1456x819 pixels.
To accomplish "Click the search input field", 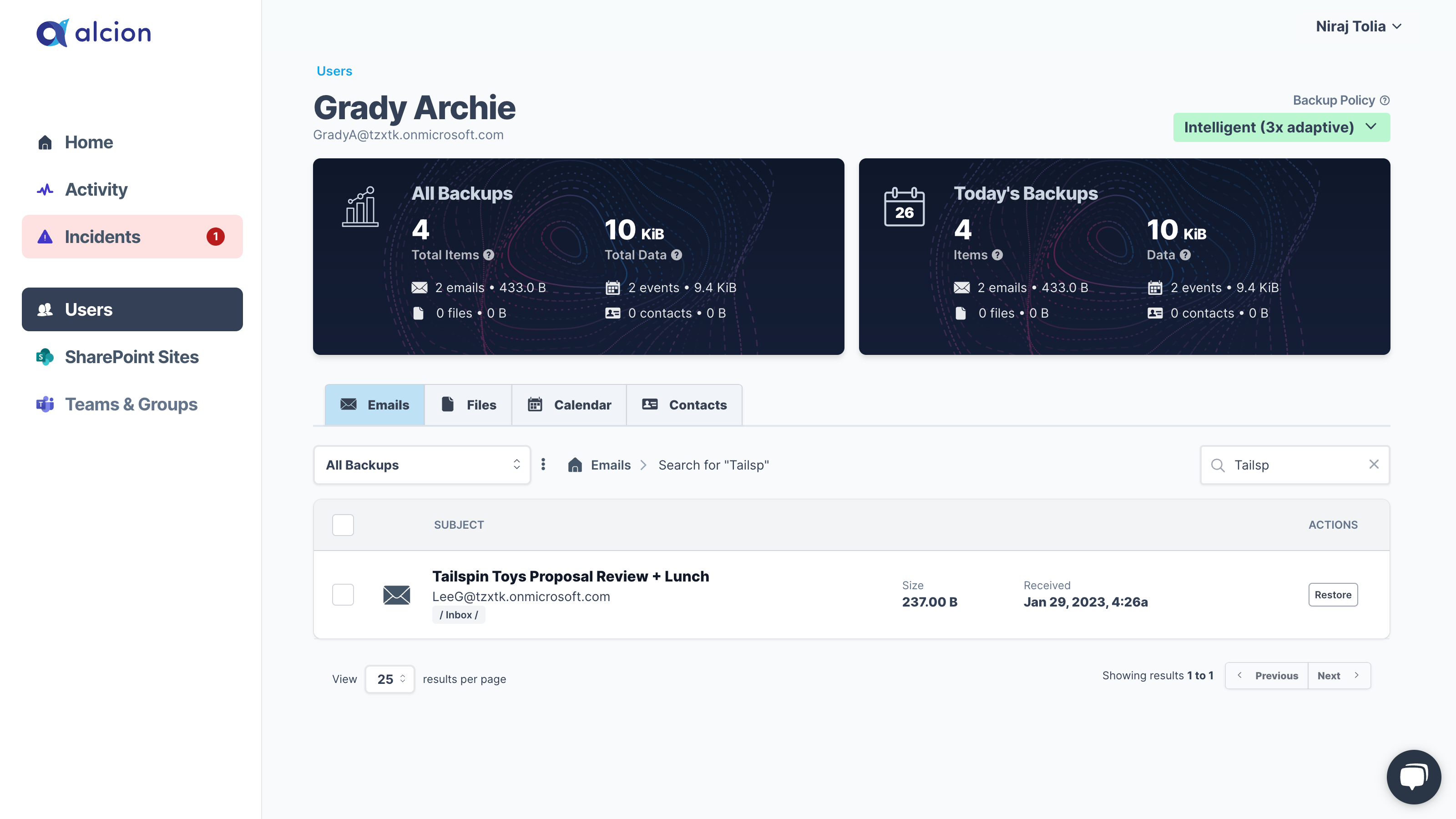I will pyautogui.click(x=1295, y=464).
